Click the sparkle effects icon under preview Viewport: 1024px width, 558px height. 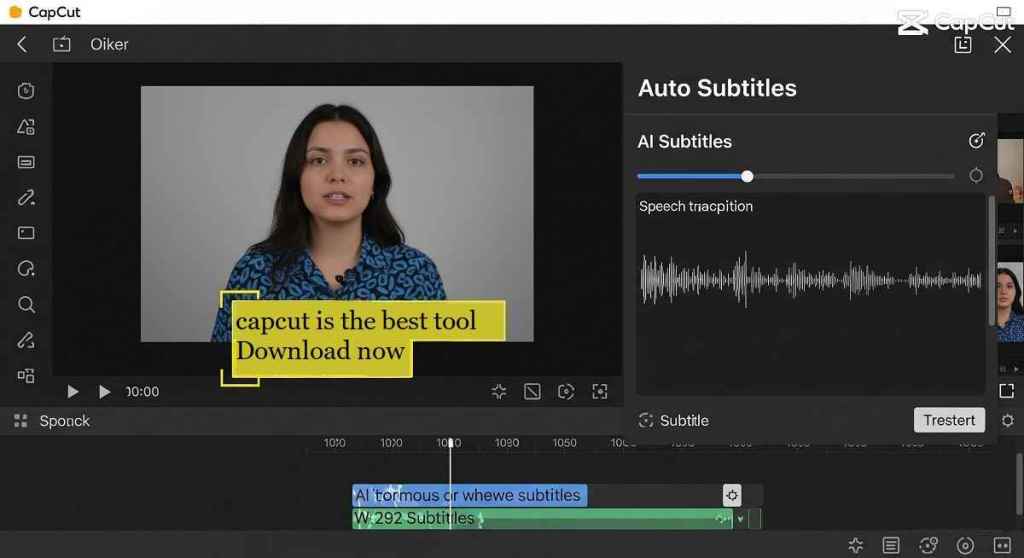click(x=499, y=391)
